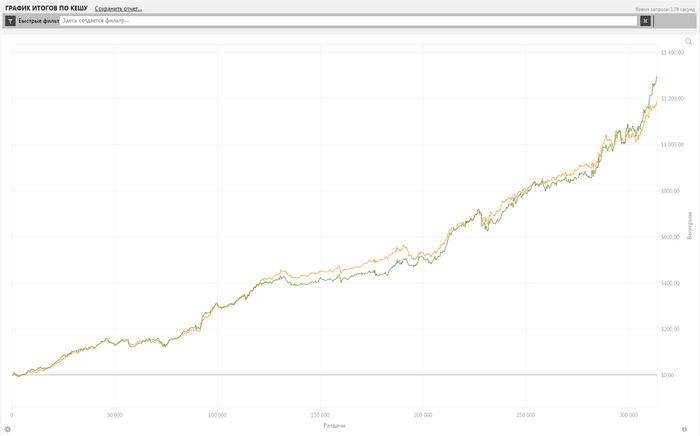Click the $400,00 axis label
The width and height of the screenshot is (700, 436).
click(671, 283)
